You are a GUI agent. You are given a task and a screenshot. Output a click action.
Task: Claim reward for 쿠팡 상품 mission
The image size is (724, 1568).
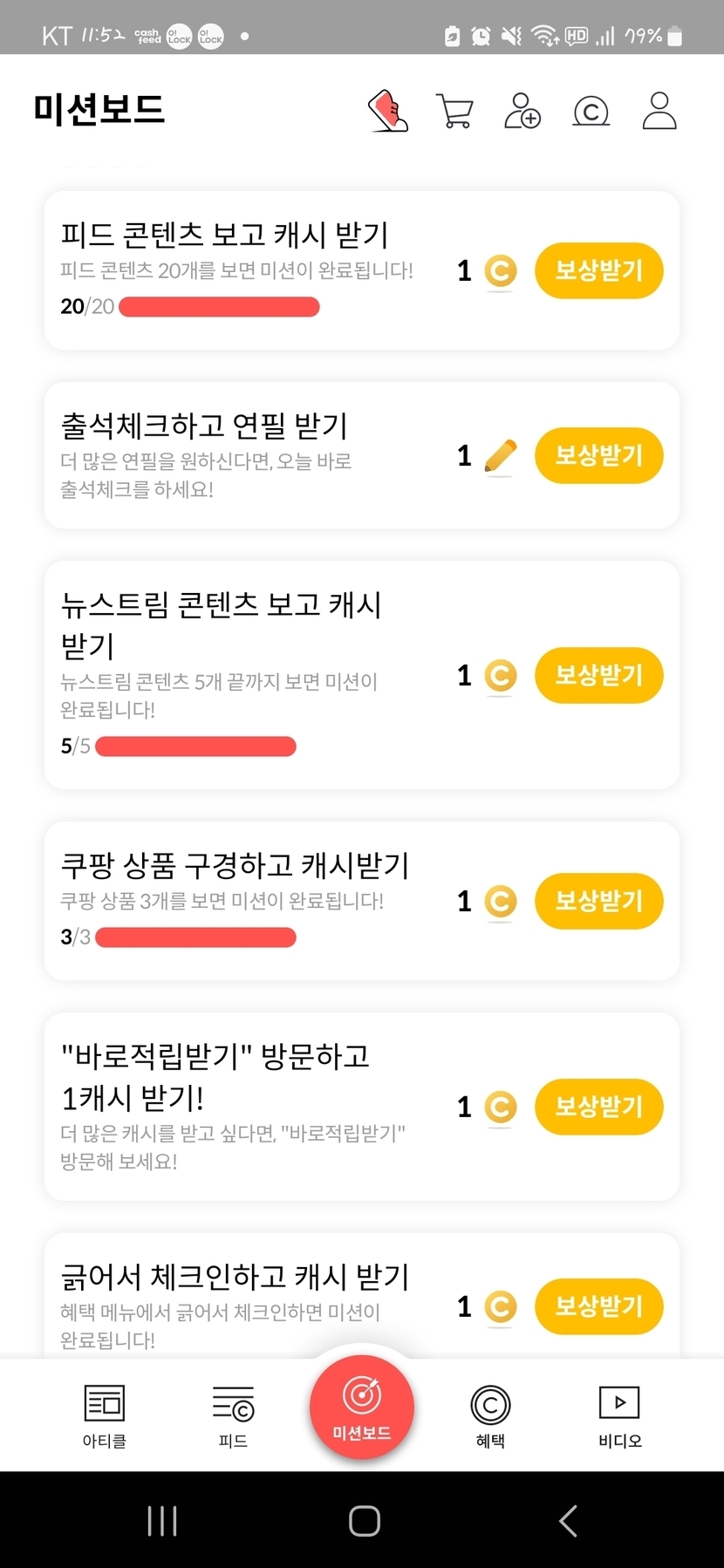[x=598, y=901]
